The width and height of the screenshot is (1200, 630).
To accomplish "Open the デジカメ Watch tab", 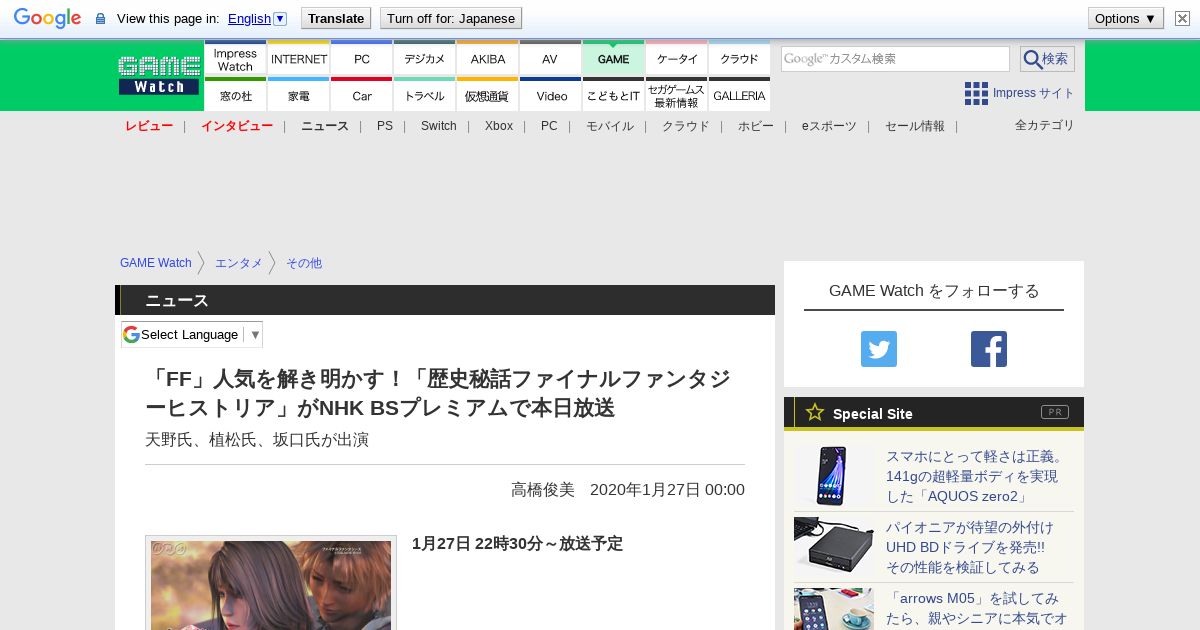I will [425, 58].
